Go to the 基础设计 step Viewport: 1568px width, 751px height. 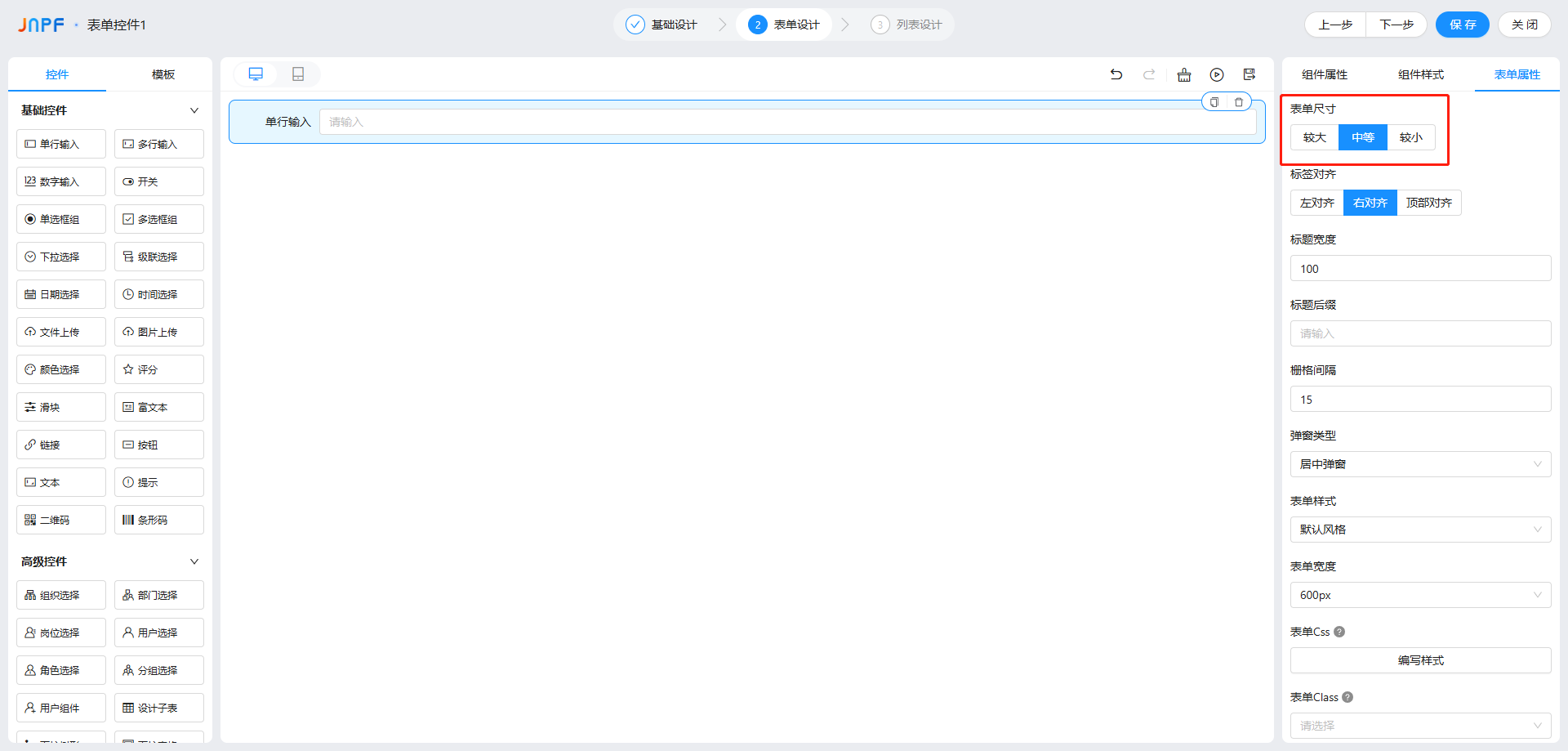[x=662, y=25]
